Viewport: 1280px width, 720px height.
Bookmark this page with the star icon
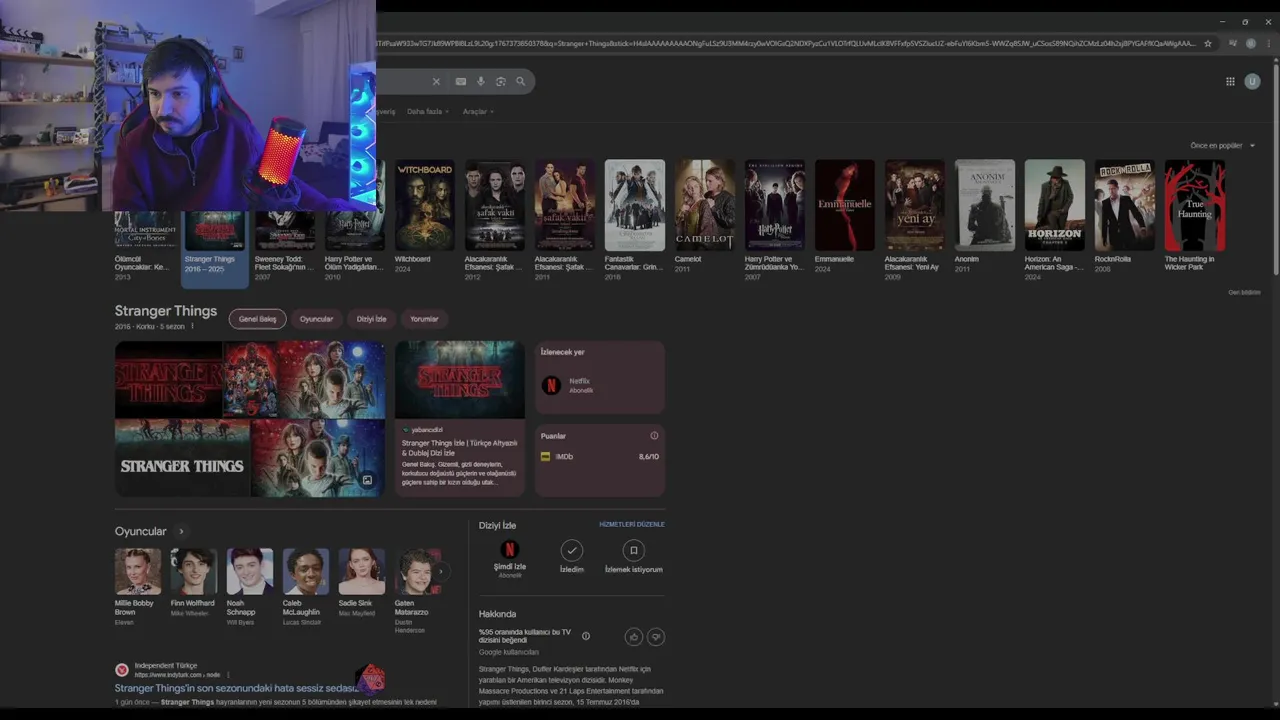pyautogui.click(x=1208, y=44)
